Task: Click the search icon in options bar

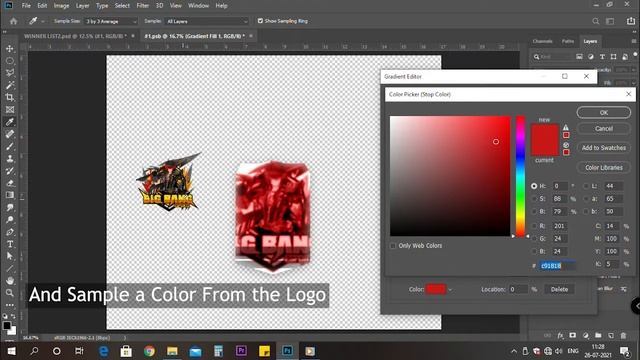Action: [x=596, y=21]
